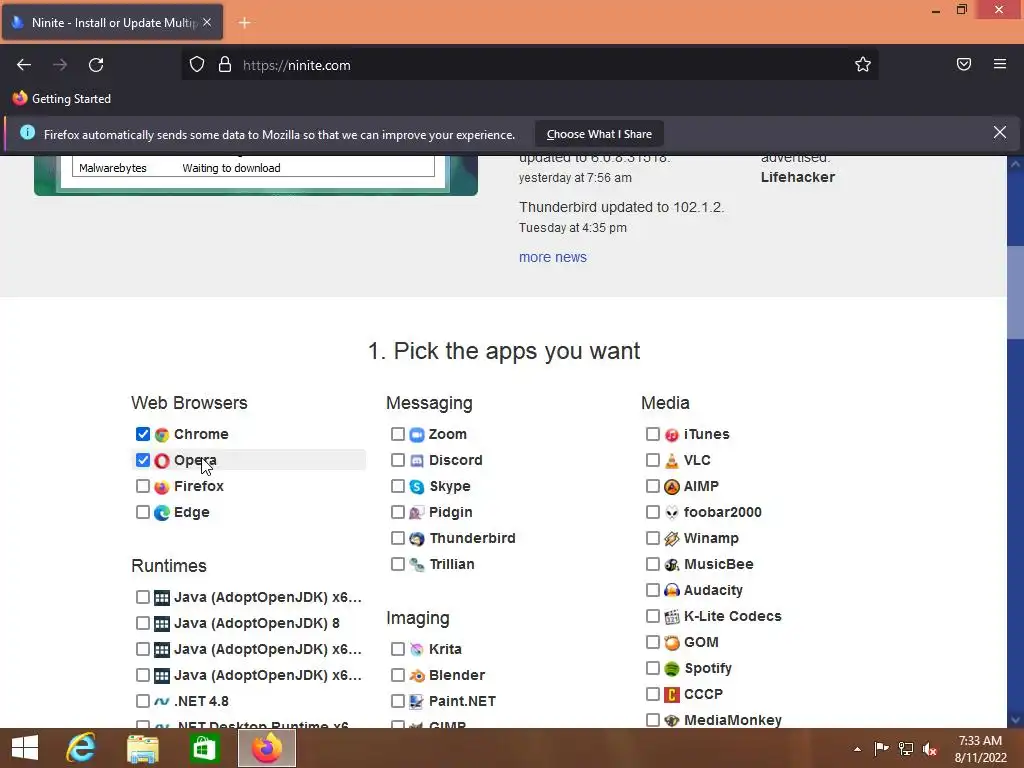This screenshot has height=768, width=1024.
Task: Open the Getting Started bookmark
Action: (62, 99)
